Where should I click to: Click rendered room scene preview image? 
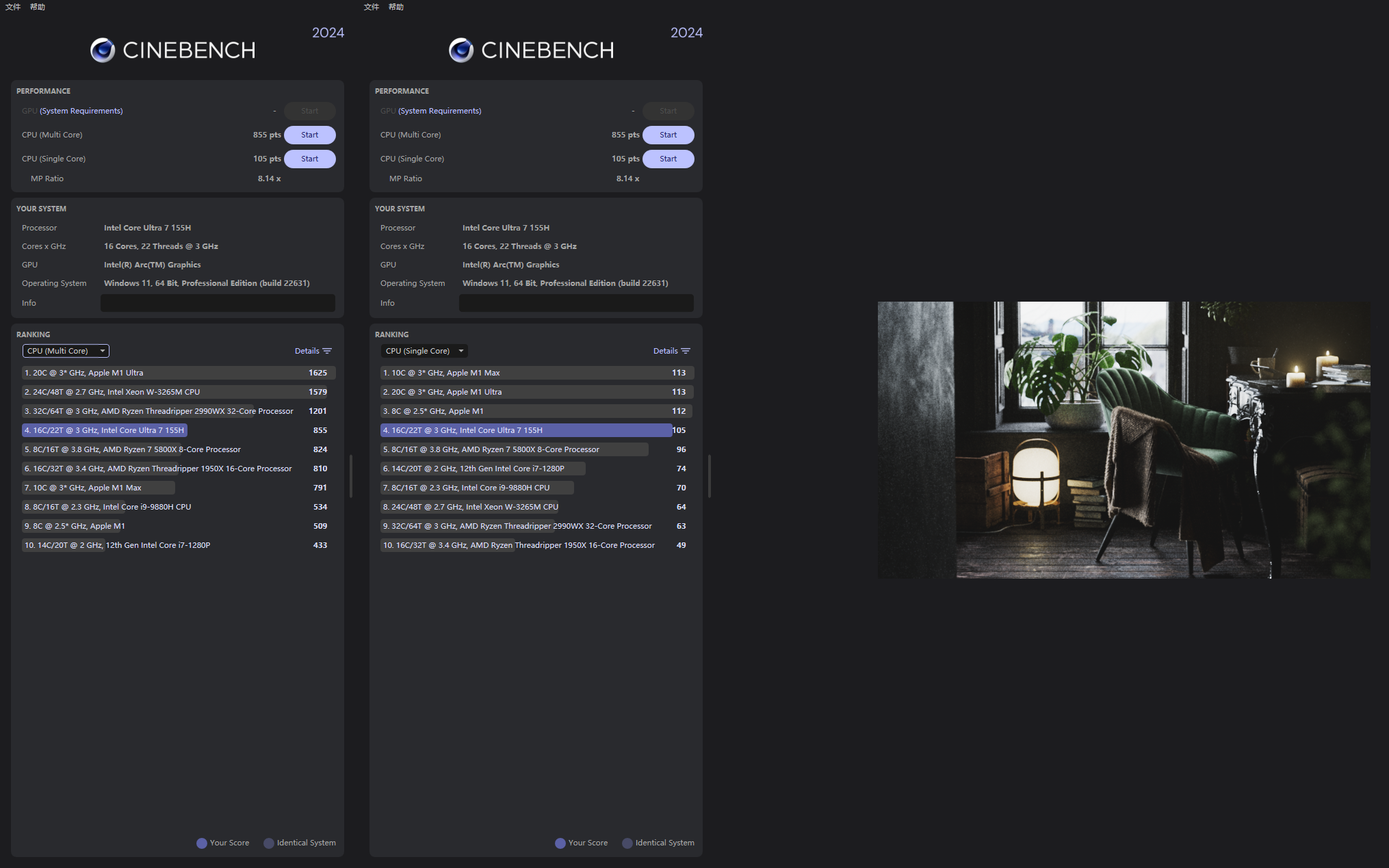point(1124,440)
